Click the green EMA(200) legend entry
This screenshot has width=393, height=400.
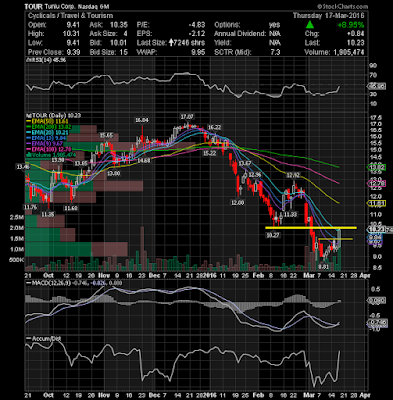tap(49, 127)
